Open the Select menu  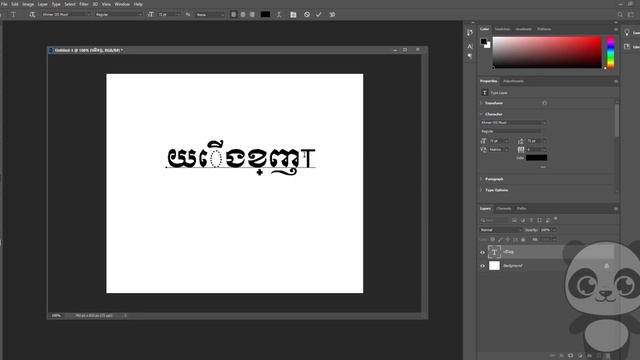70,4
